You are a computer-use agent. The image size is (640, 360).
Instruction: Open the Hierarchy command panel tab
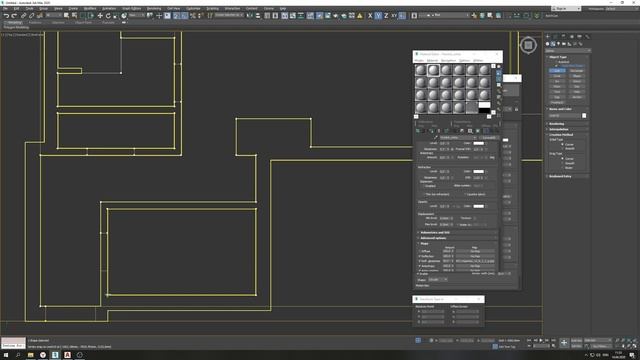tap(564, 37)
